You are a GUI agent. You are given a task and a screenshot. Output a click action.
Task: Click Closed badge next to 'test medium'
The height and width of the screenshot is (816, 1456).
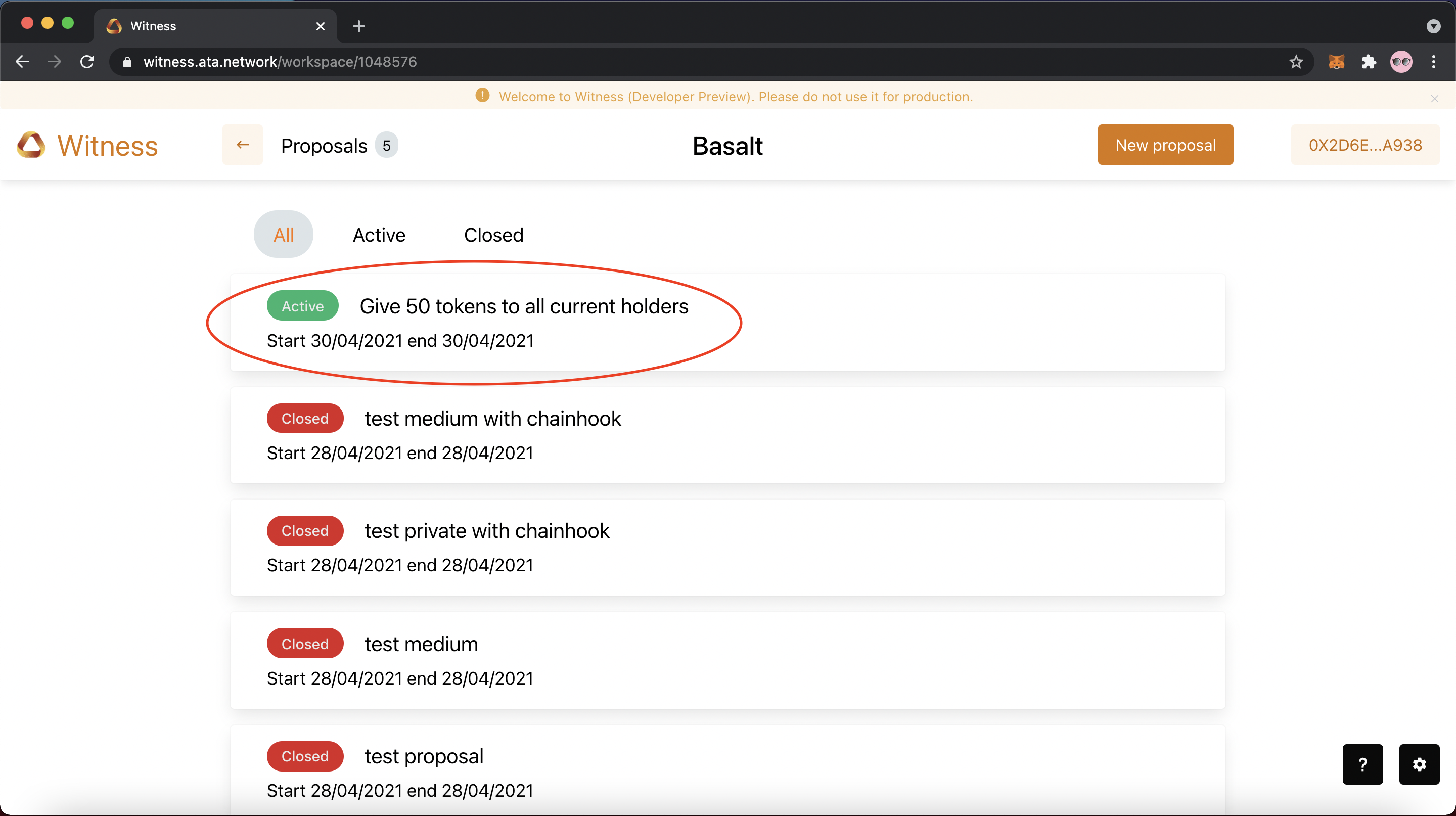pyautogui.click(x=305, y=643)
